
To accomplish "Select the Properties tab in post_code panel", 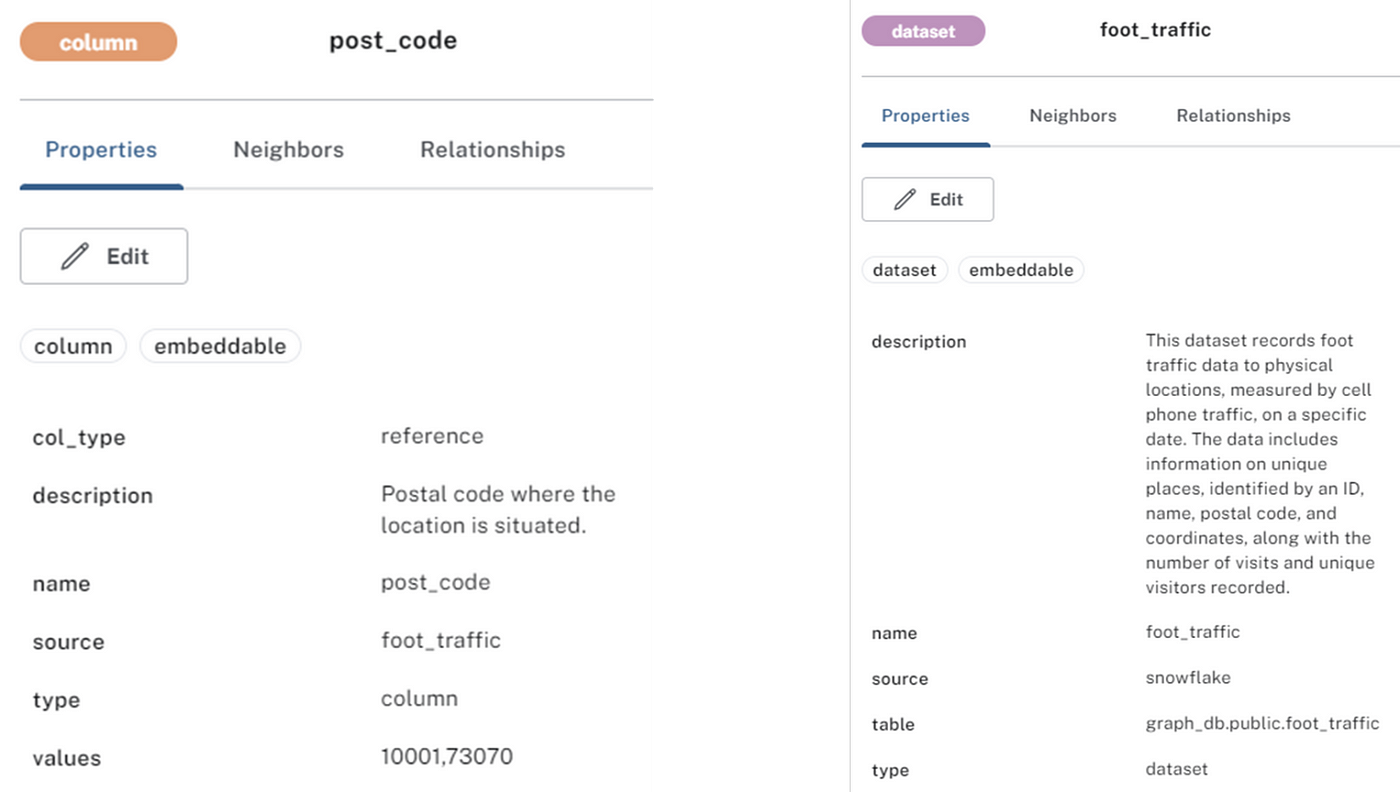I will 101,150.
